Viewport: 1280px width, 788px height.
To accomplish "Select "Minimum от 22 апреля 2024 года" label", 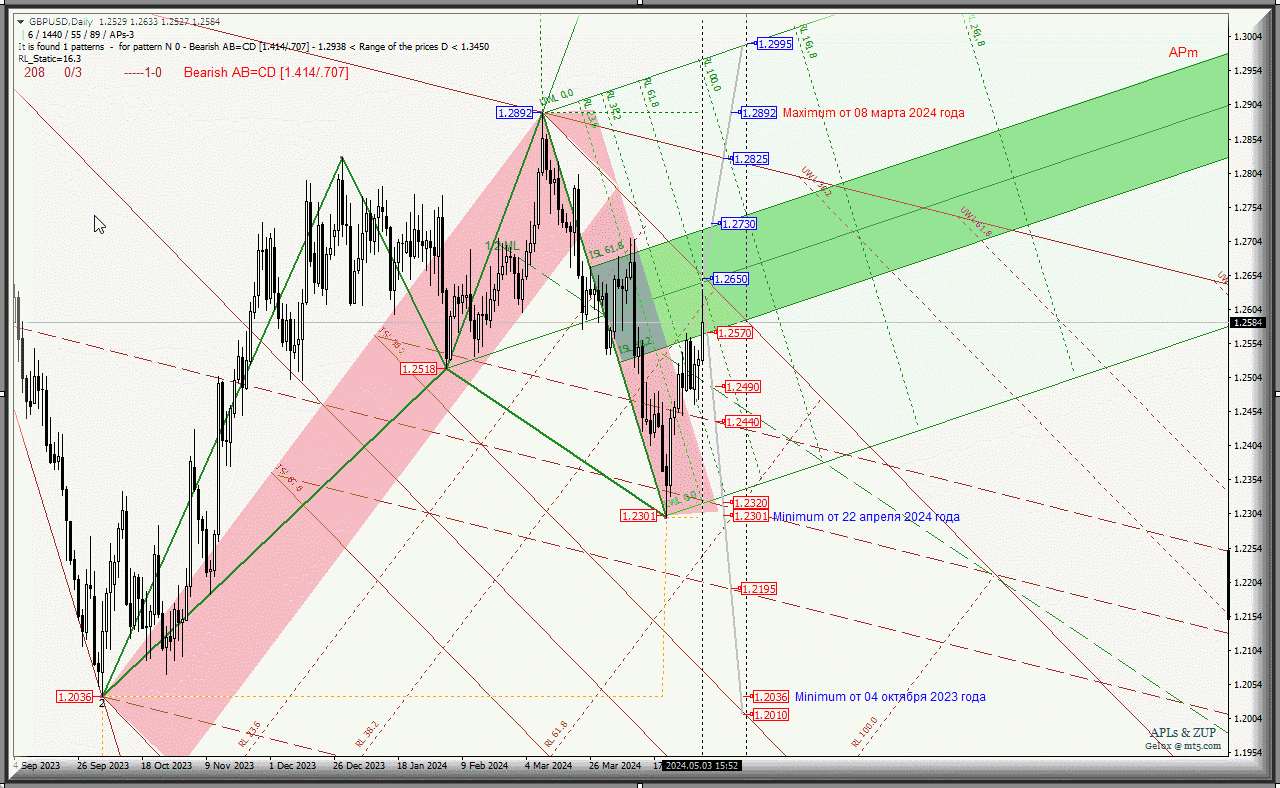I will point(866,517).
